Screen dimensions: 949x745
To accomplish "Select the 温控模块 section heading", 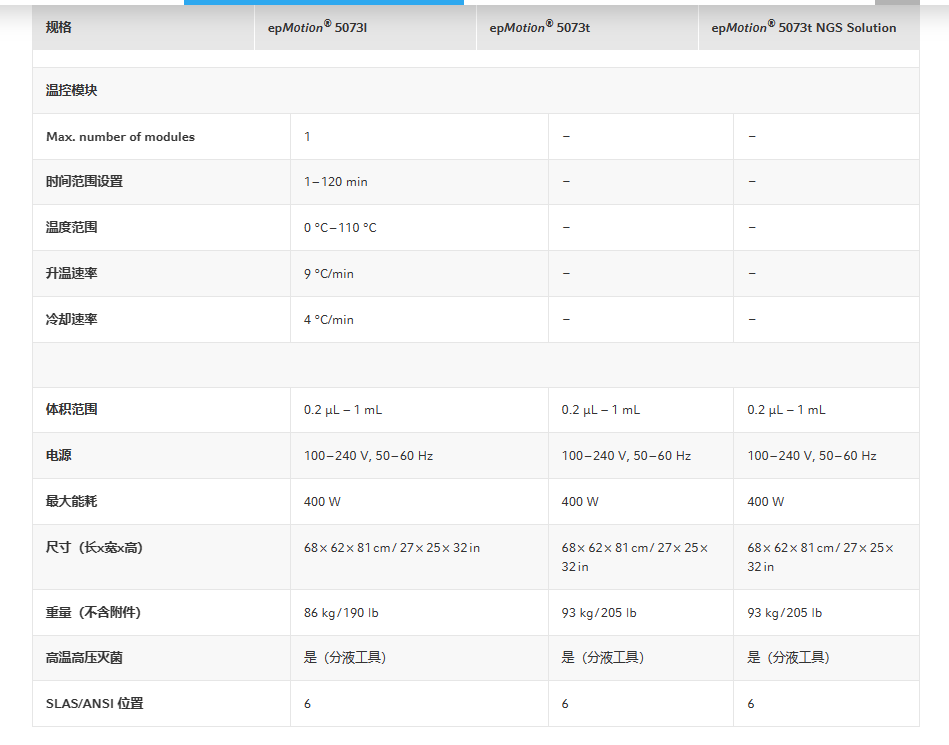I will coord(71,90).
